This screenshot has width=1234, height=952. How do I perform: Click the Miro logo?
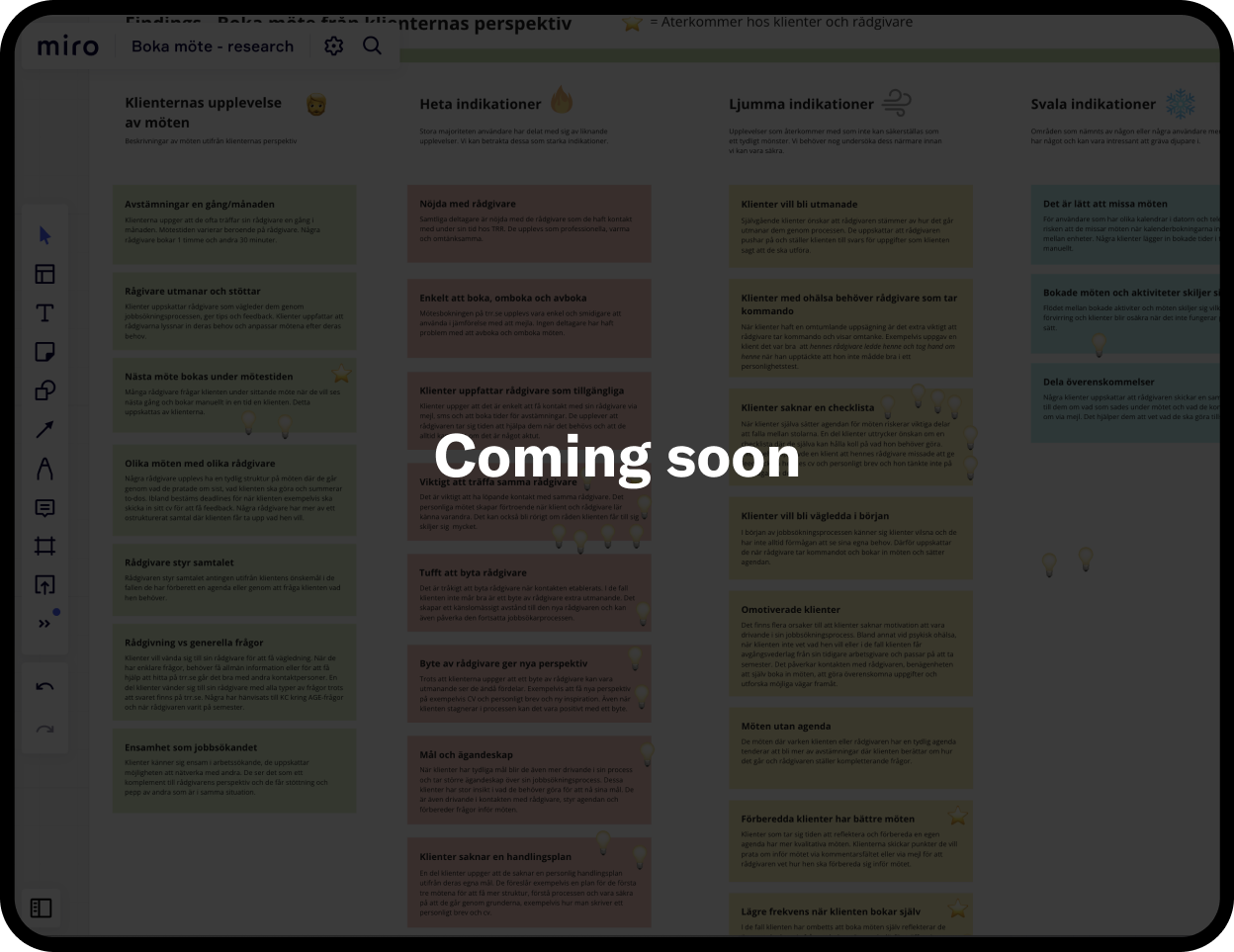coord(68,46)
